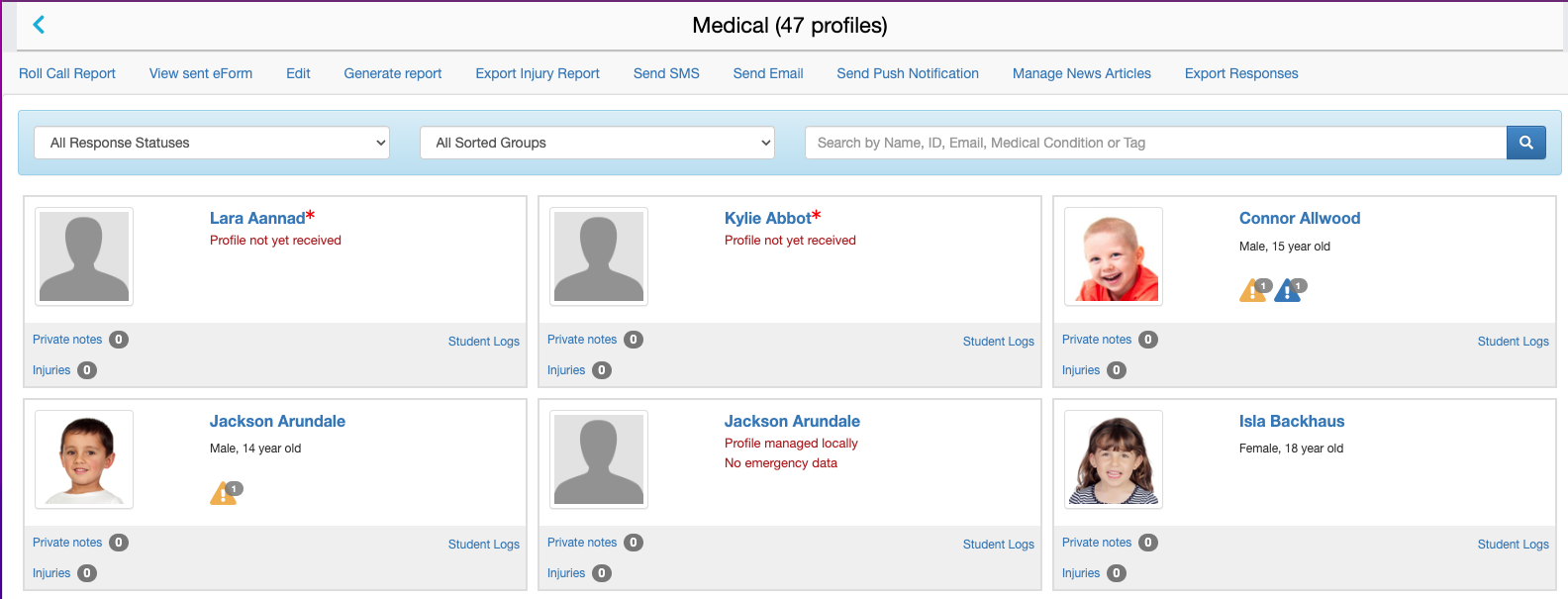Open Lara Aannad's private notes count badge
1568x599 pixels.
pyautogui.click(x=119, y=340)
